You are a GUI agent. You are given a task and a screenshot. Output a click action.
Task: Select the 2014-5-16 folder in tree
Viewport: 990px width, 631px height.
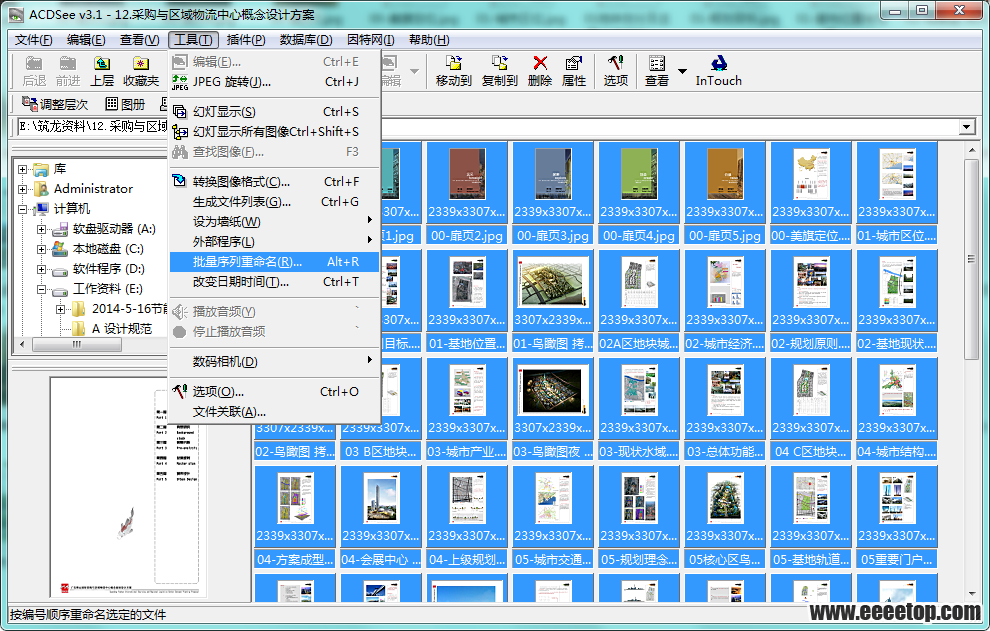point(120,309)
